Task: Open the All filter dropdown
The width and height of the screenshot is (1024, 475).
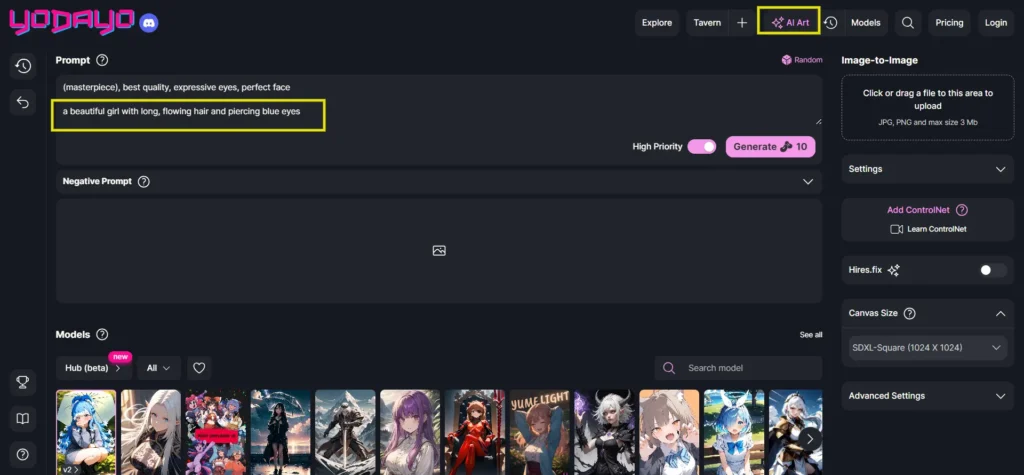Action: 159,369
